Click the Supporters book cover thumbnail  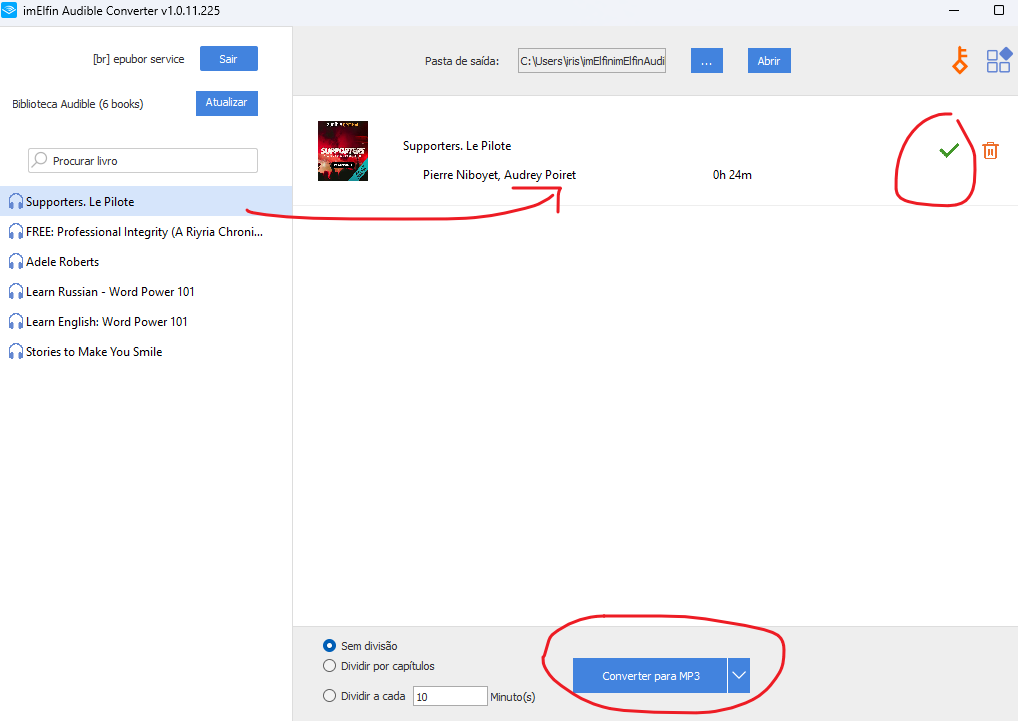point(343,151)
